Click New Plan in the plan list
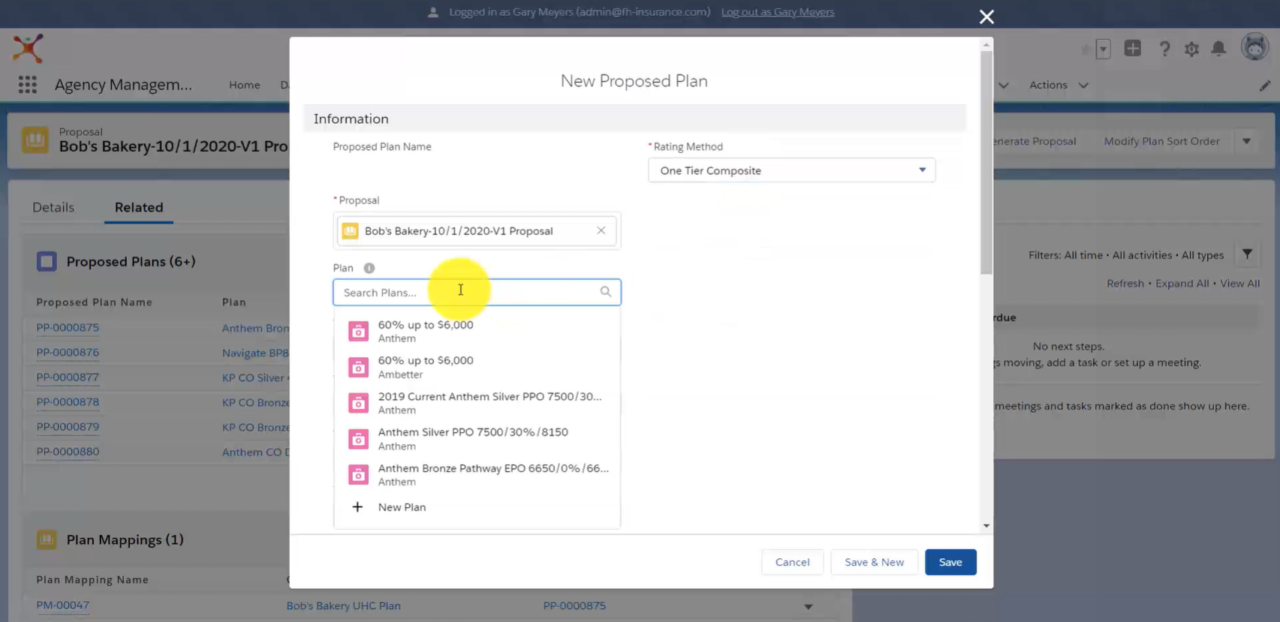Screen dimensions: 1280x622 [x=401, y=507]
